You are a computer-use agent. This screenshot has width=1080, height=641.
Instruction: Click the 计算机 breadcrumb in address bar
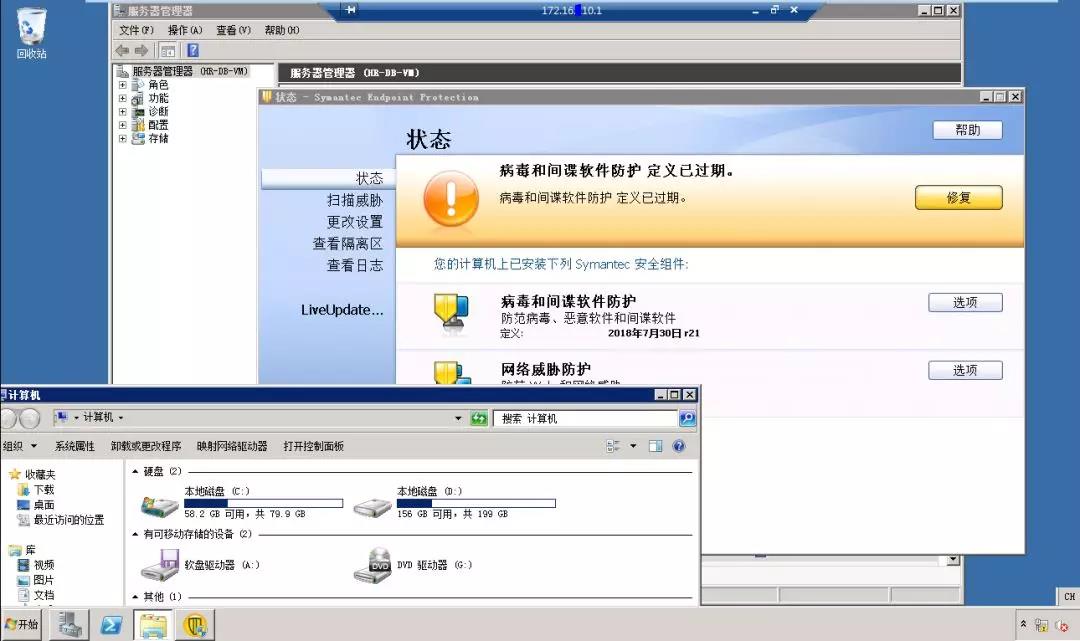(98, 417)
